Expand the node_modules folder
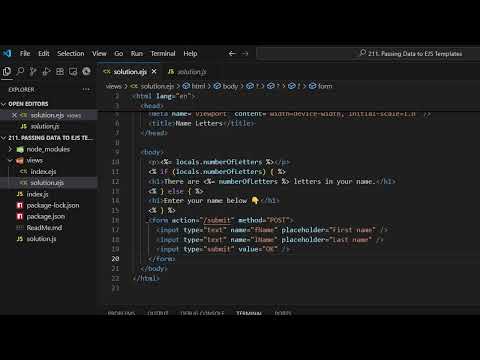This screenshot has height=360, width=480. pos(48,149)
